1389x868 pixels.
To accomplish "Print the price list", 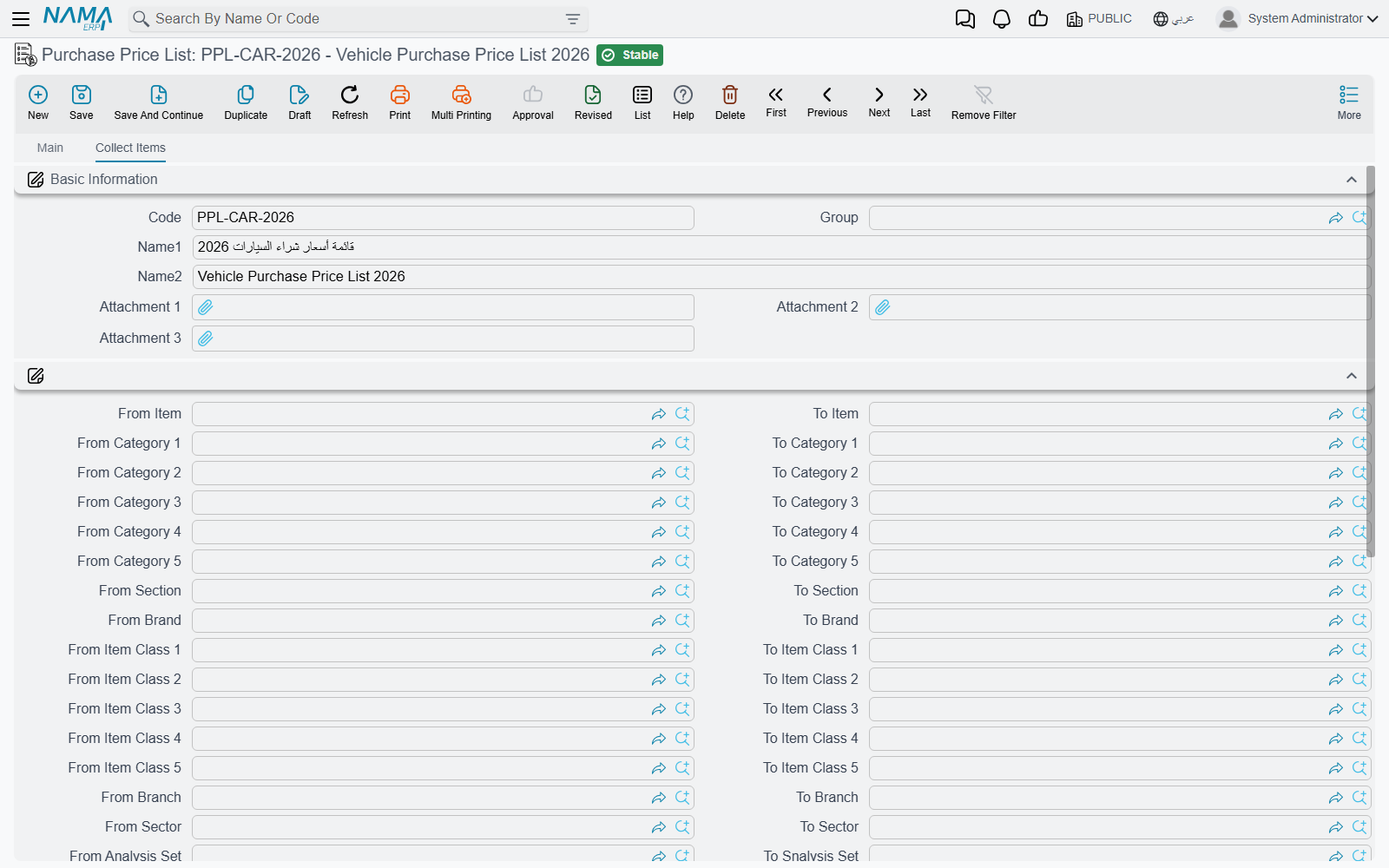I will pos(400,102).
